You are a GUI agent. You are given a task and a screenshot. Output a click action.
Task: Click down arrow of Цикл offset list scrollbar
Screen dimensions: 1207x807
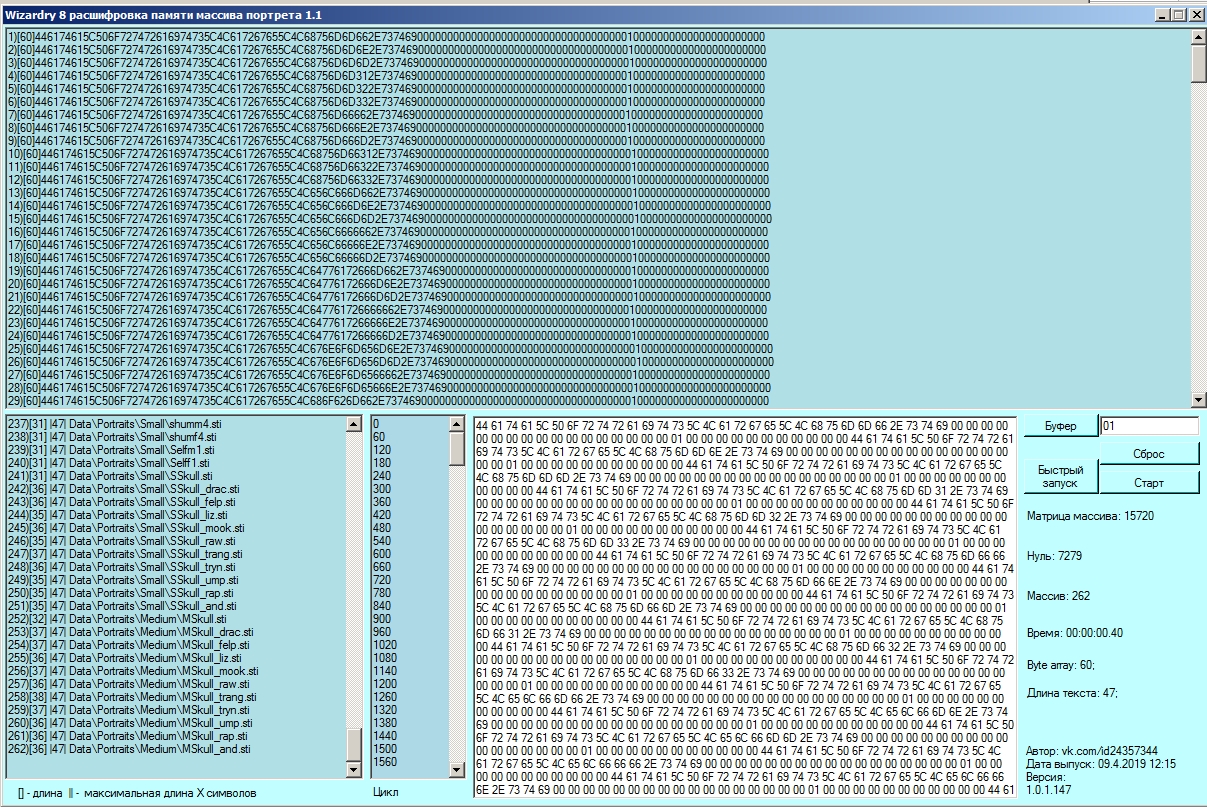[x=457, y=770]
